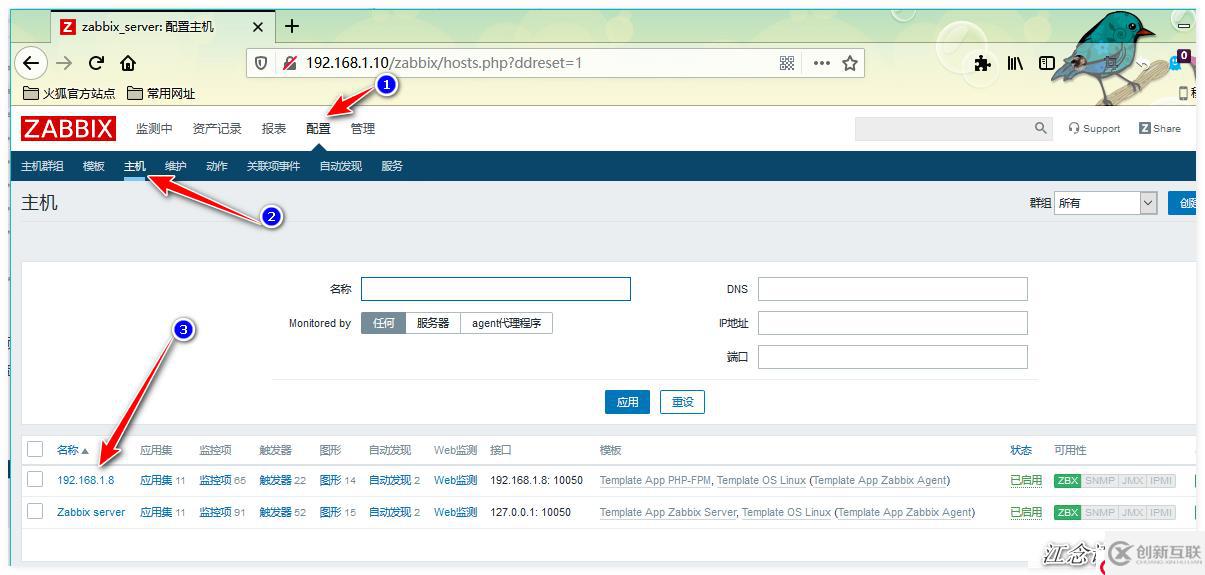This screenshot has height=575, width=1205.
Task: Open 自动发现 2 for Zabbix server
Action: [x=390, y=512]
